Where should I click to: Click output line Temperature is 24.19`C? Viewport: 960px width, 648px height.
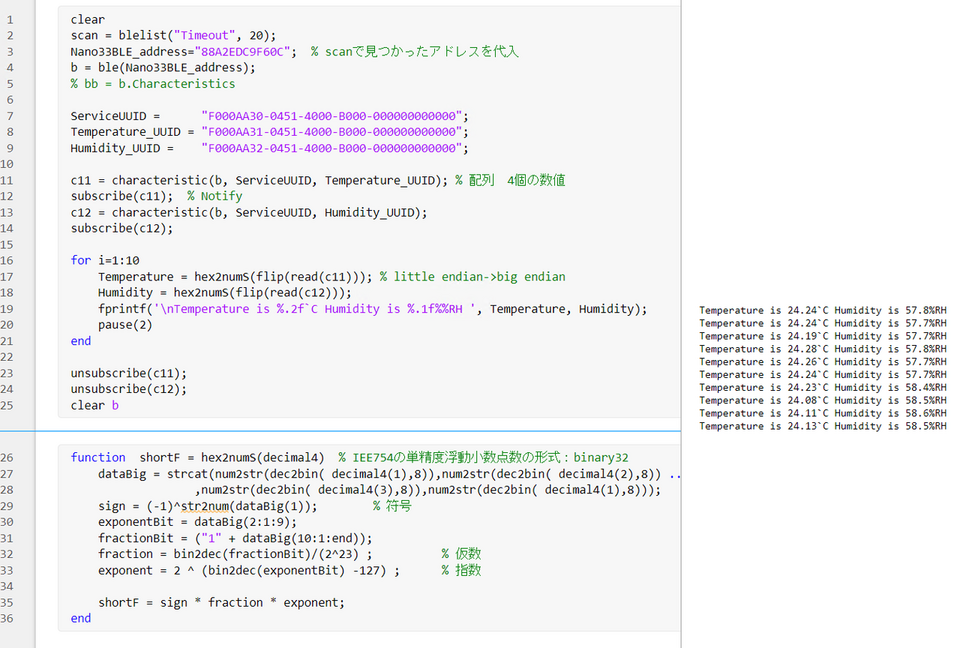pyautogui.click(x=823, y=336)
